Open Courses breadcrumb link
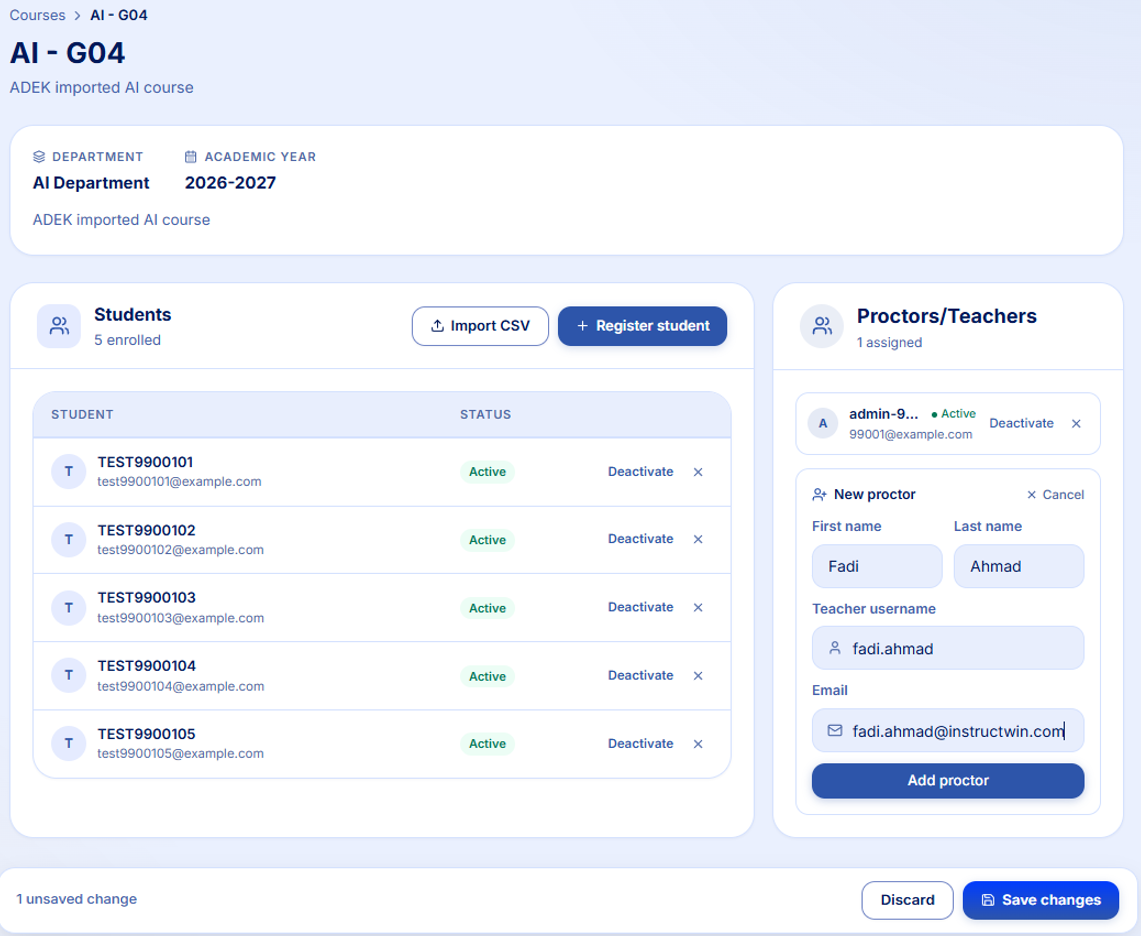1141x936 pixels. click(x=37, y=15)
